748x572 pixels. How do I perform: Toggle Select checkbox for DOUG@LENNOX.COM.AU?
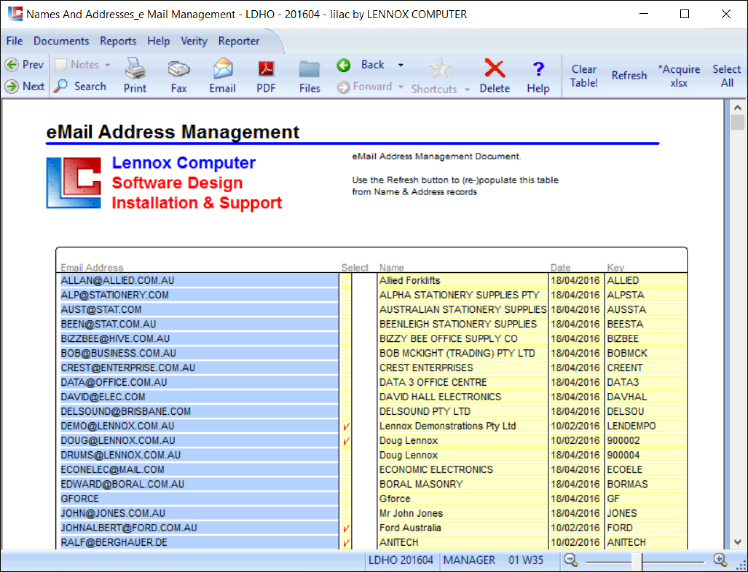(x=346, y=441)
